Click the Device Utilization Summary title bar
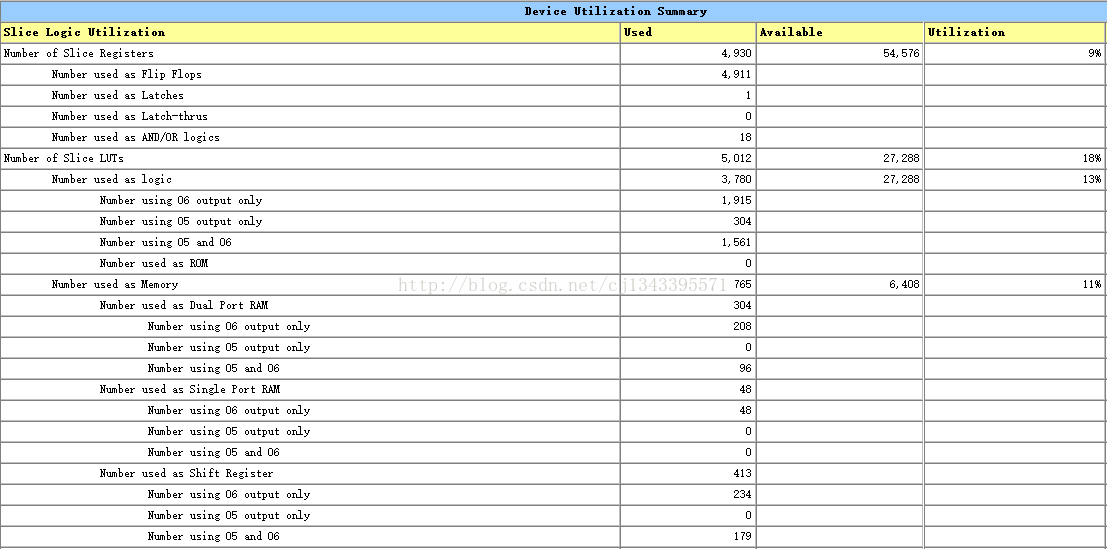This screenshot has width=1107, height=549. [554, 11]
